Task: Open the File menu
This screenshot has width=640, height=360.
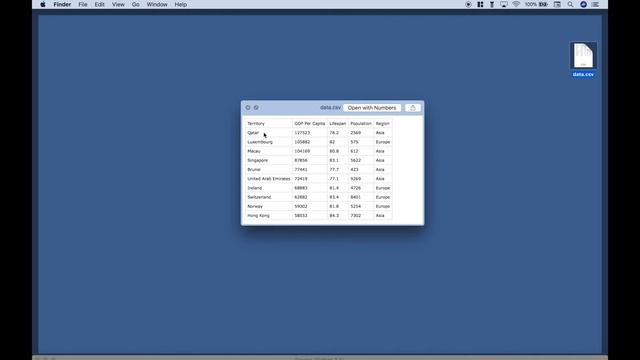Action: click(x=83, y=4)
